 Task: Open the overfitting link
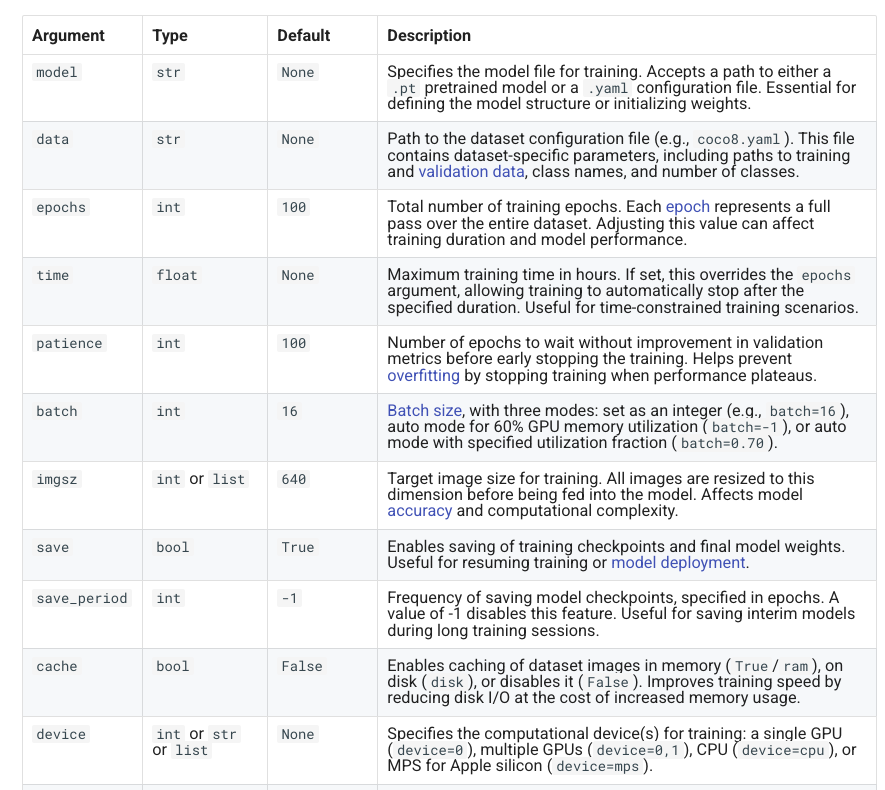[423, 376]
